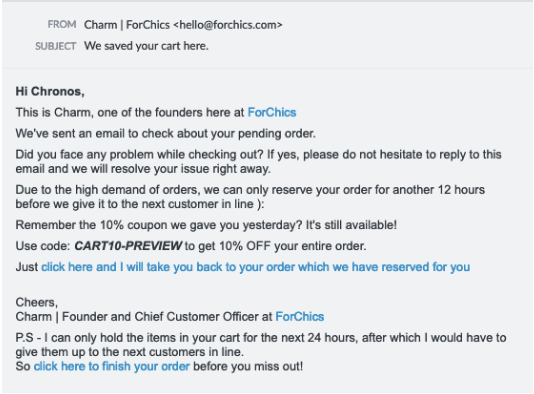534x394 pixels.
Task: Click the sender name 'Charm' in the From field
Action: click(x=100, y=25)
